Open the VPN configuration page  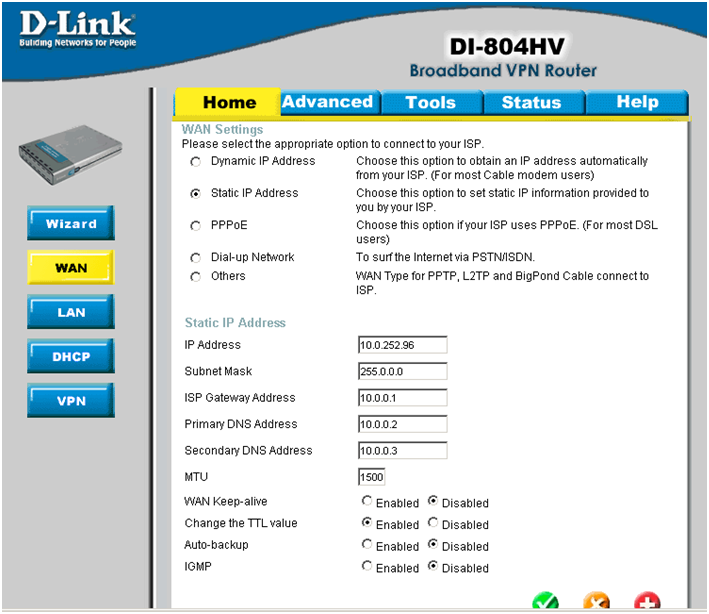(x=71, y=400)
